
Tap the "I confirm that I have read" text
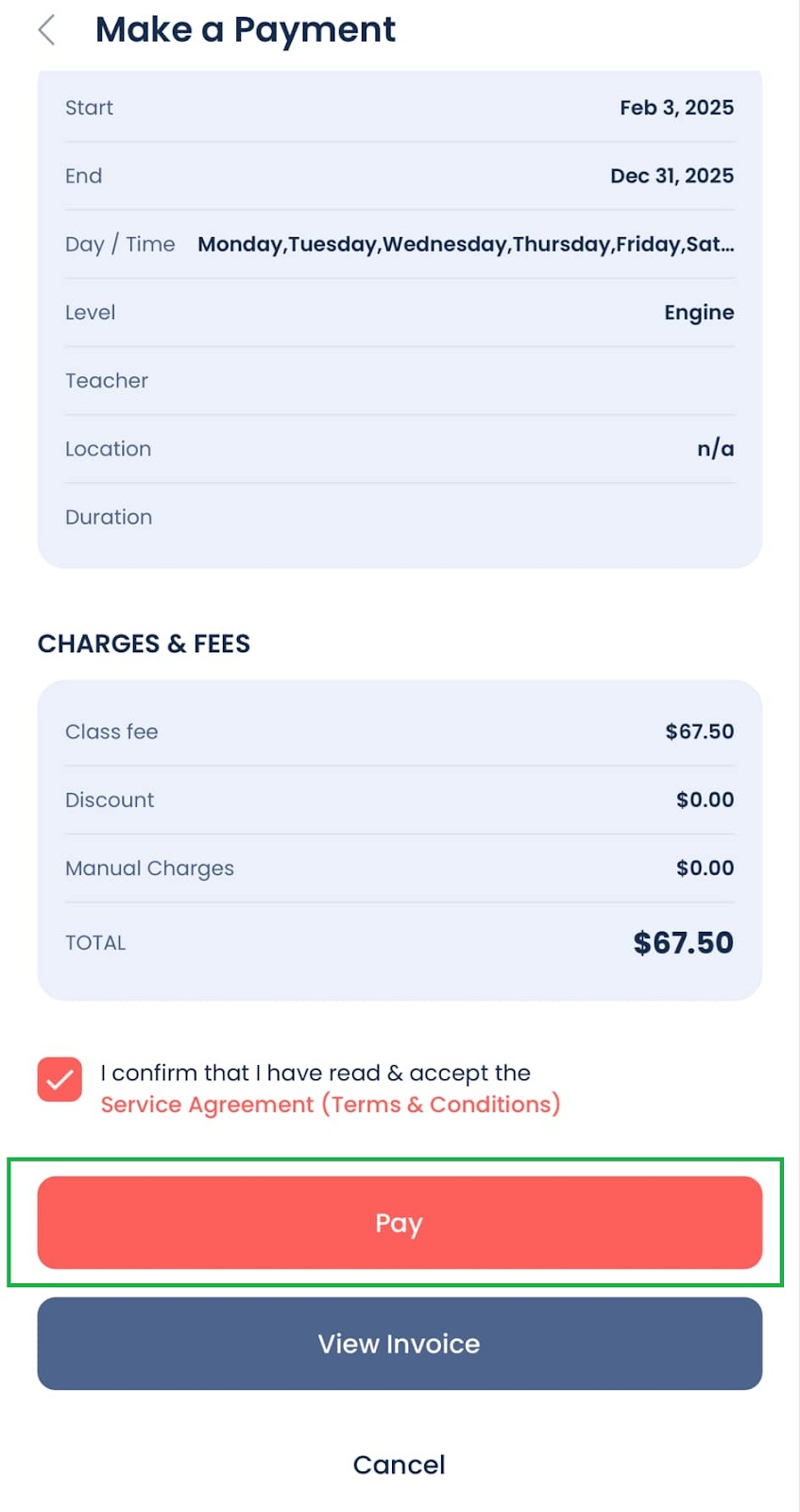pos(315,1073)
